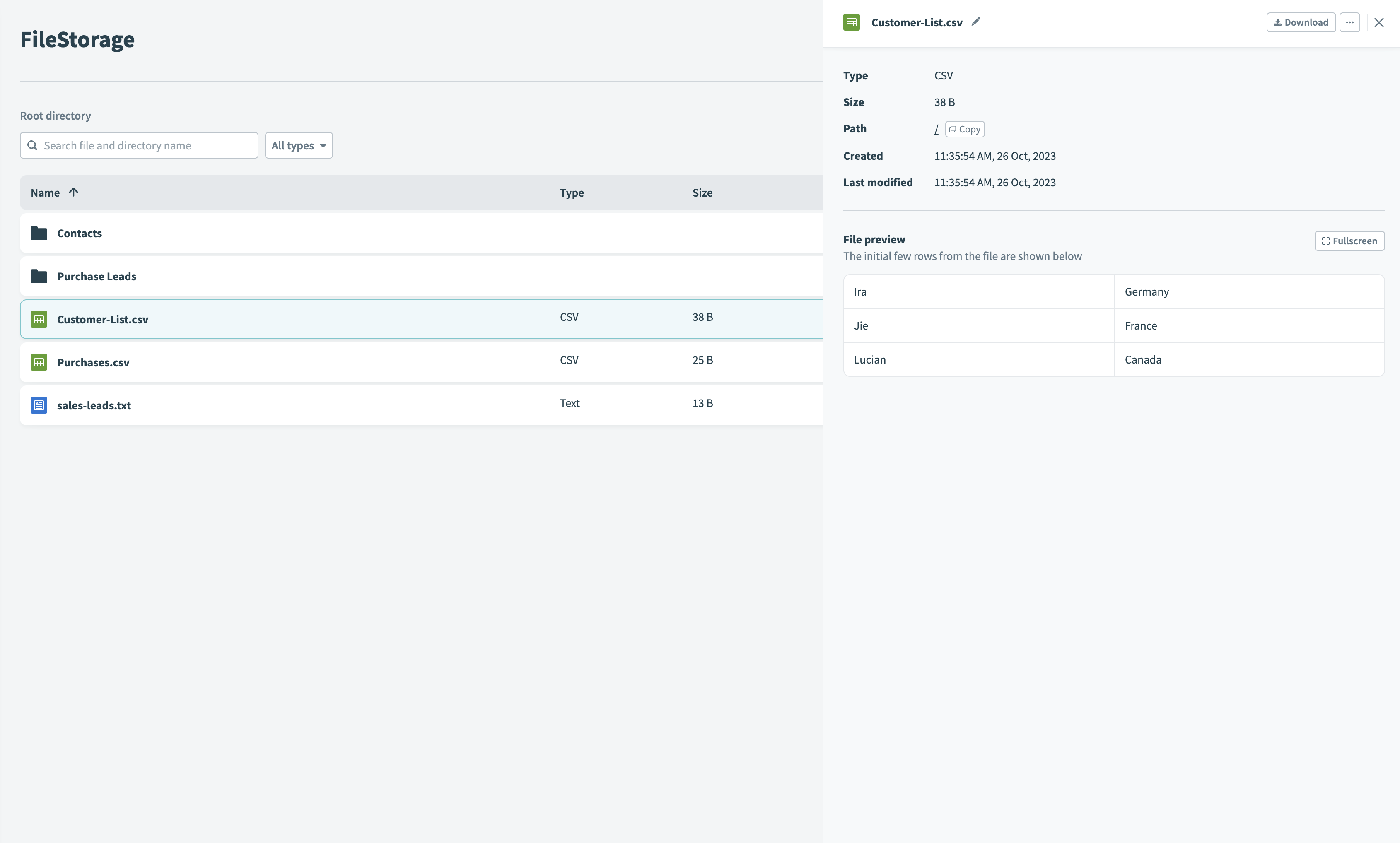Open the three-dots more options menu
The width and height of the screenshot is (1400, 843).
click(1349, 23)
